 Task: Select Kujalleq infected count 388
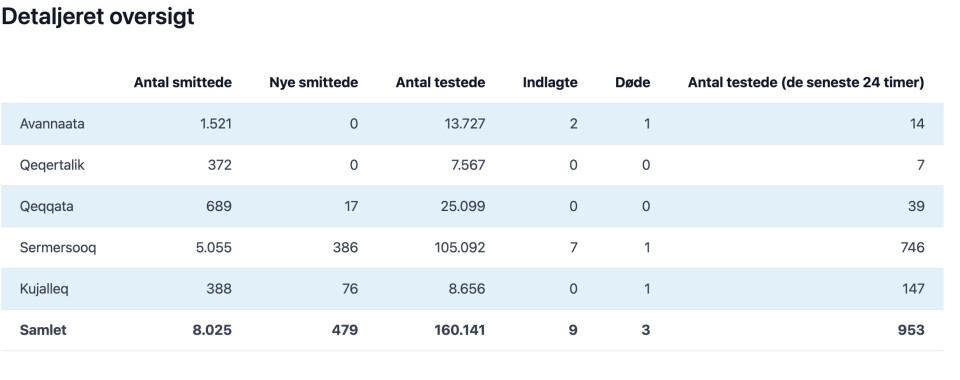click(x=219, y=289)
